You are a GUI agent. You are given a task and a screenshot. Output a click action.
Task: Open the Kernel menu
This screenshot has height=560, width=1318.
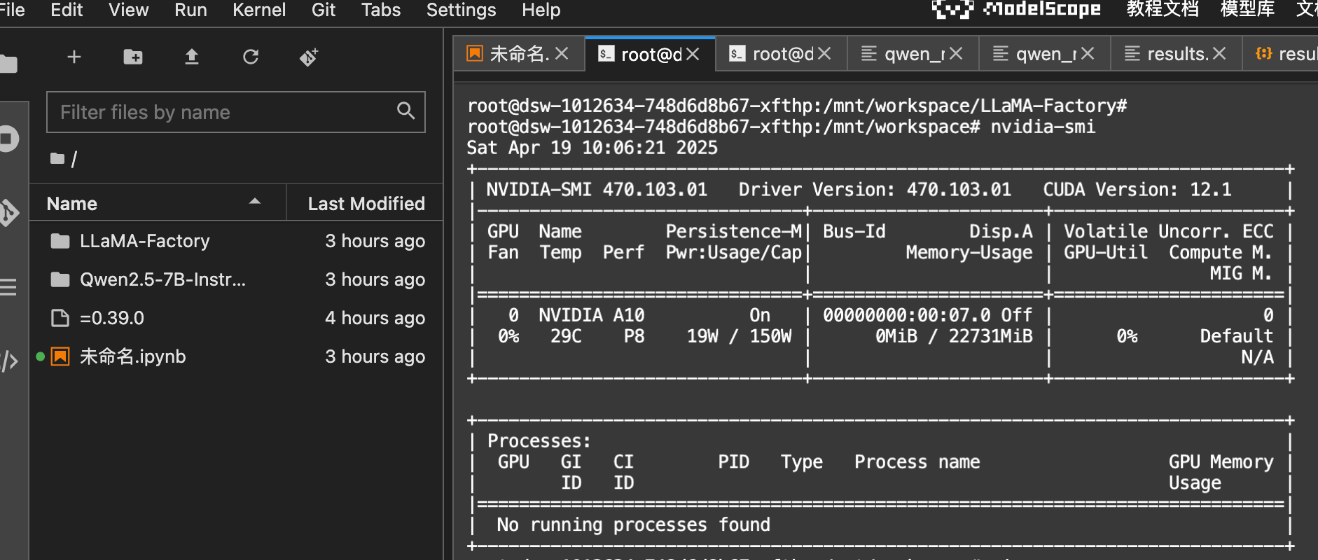point(259,10)
